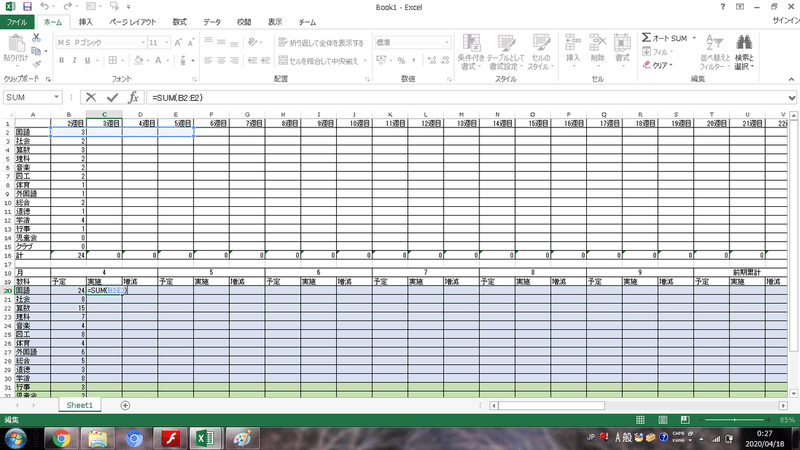Click the Format Painter brush icon
This screenshot has width=800, height=450.
pyautogui.click(x=36, y=64)
